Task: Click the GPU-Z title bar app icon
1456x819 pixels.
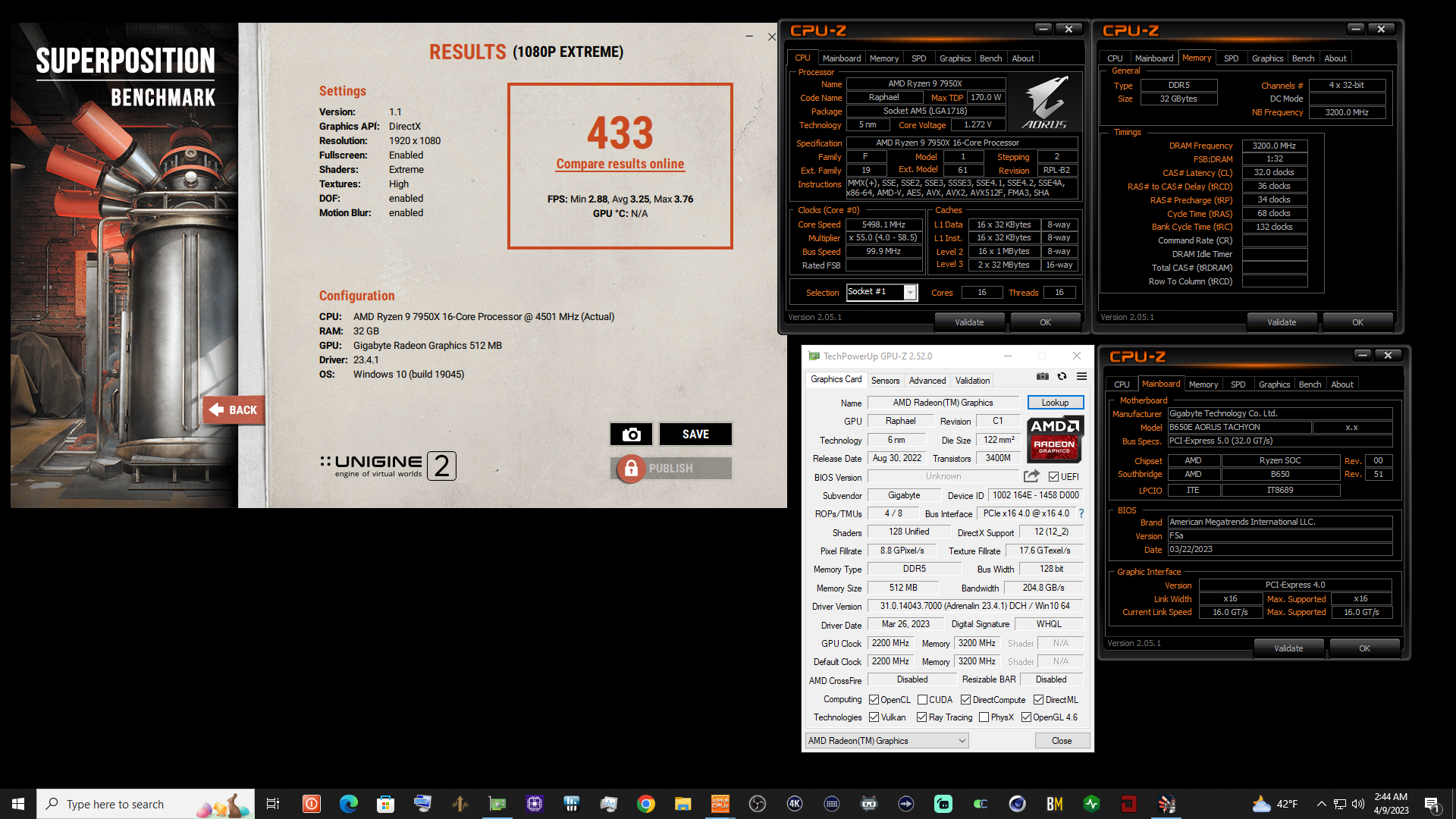Action: tap(814, 356)
